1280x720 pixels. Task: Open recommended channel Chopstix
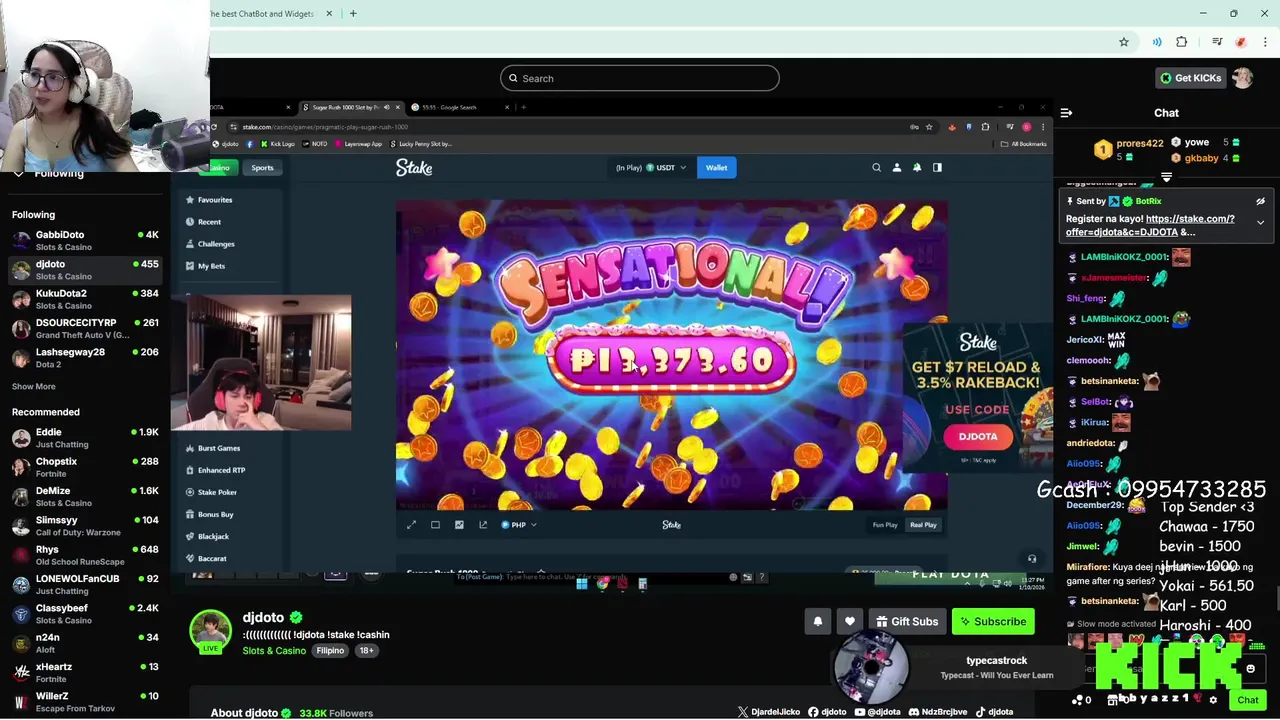85,467
